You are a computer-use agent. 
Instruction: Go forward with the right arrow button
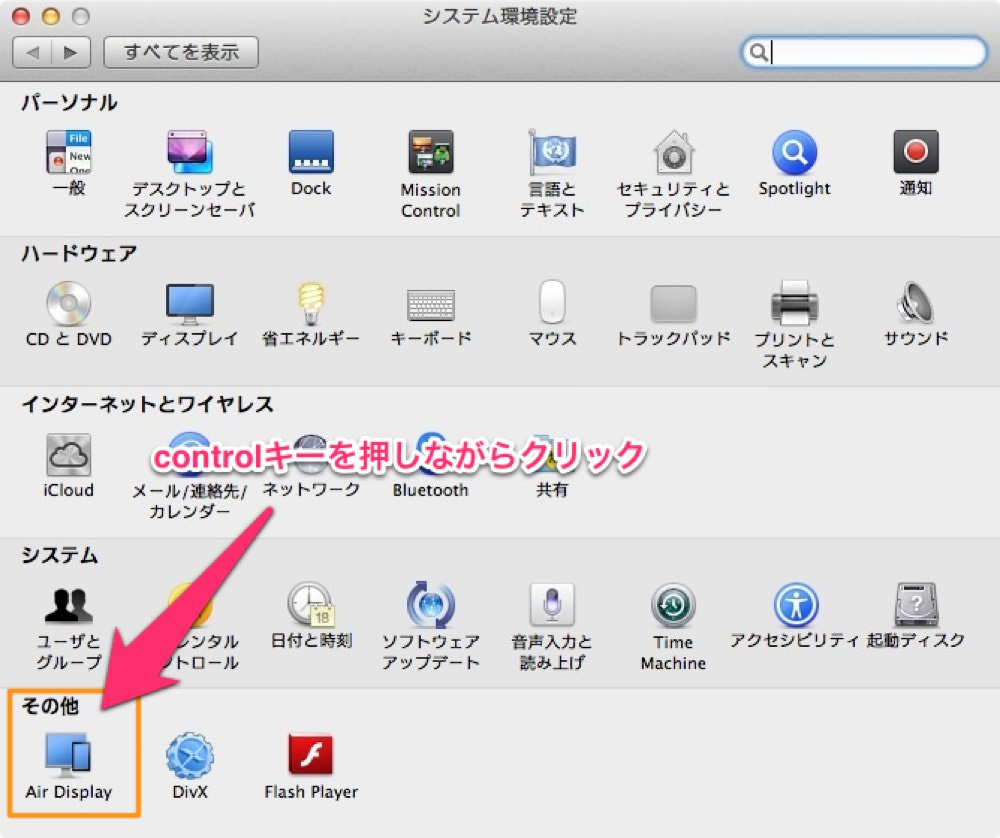71,52
